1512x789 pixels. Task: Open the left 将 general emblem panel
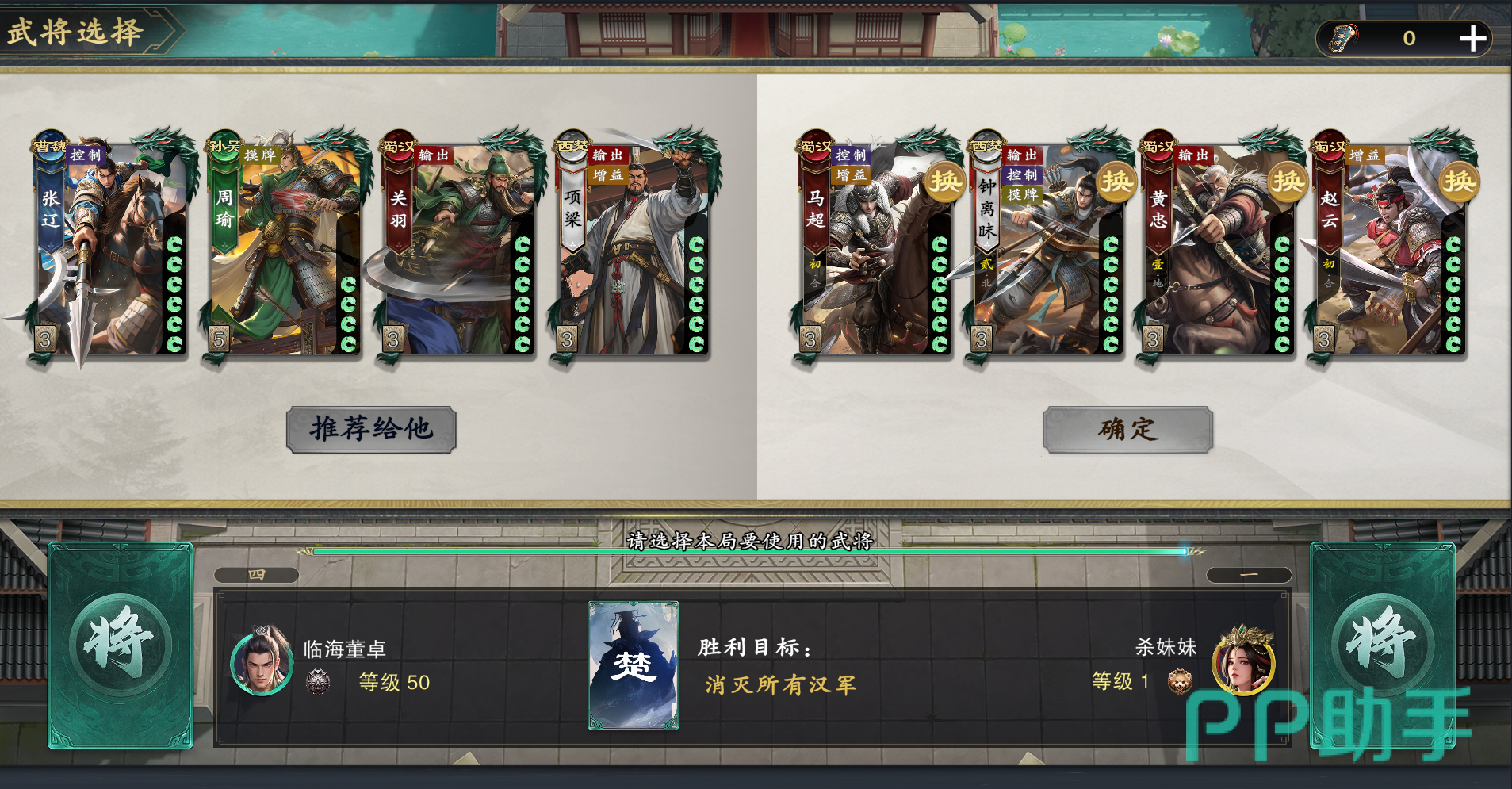121,645
